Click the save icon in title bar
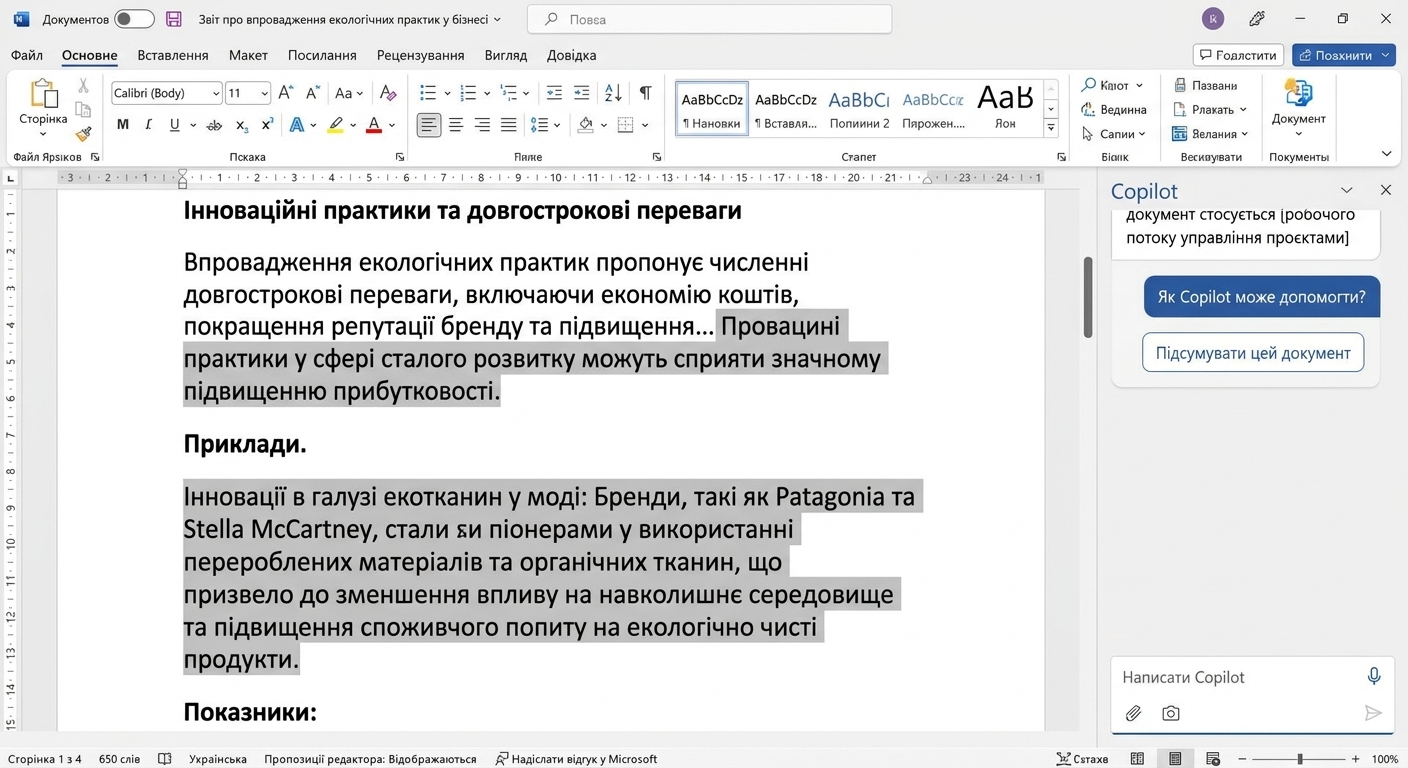The width and height of the screenshot is (1408, 768). [174, 19]
